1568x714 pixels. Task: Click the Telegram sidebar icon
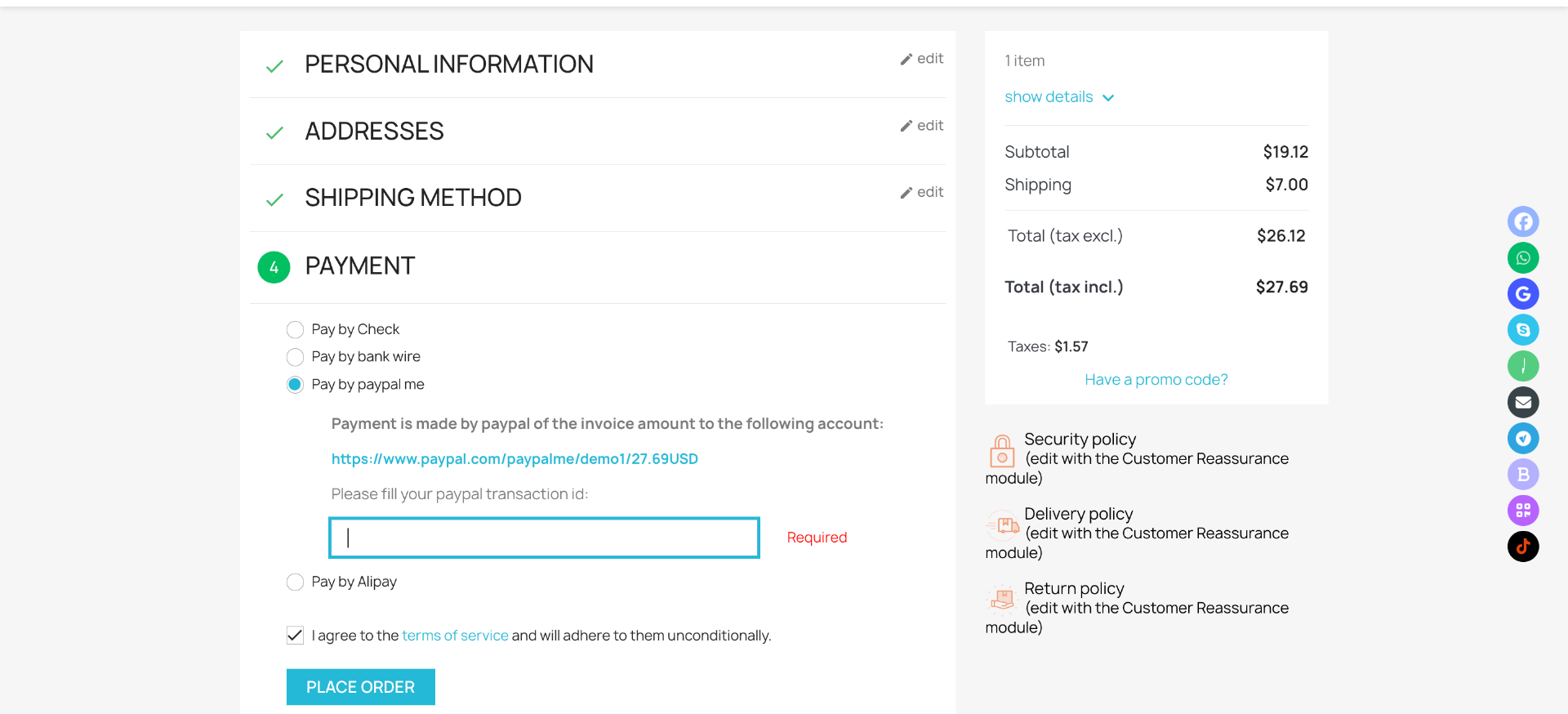(1523, 439)
